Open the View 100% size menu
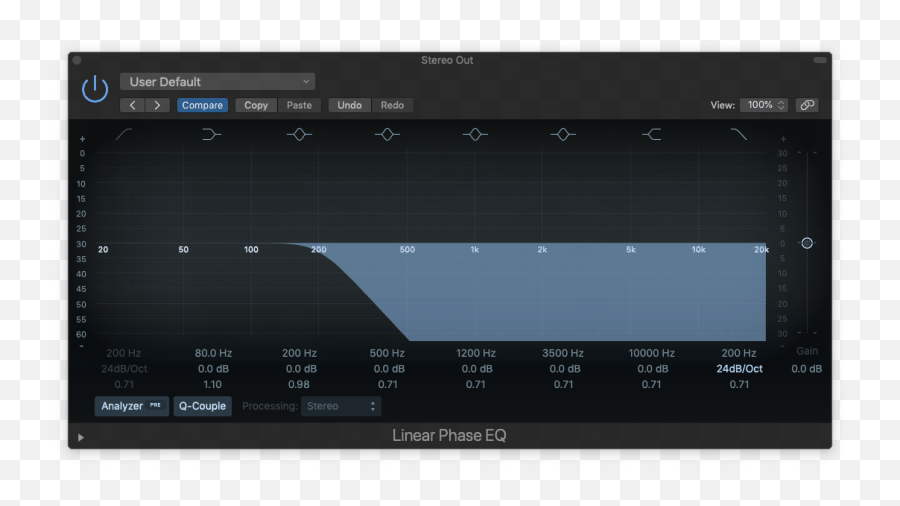This screenshot has width=900, height=506. coord(764,105)
